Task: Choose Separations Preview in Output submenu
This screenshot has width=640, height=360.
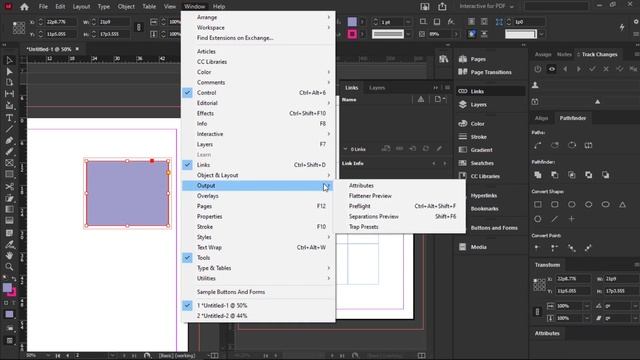Action: (400, 216)
